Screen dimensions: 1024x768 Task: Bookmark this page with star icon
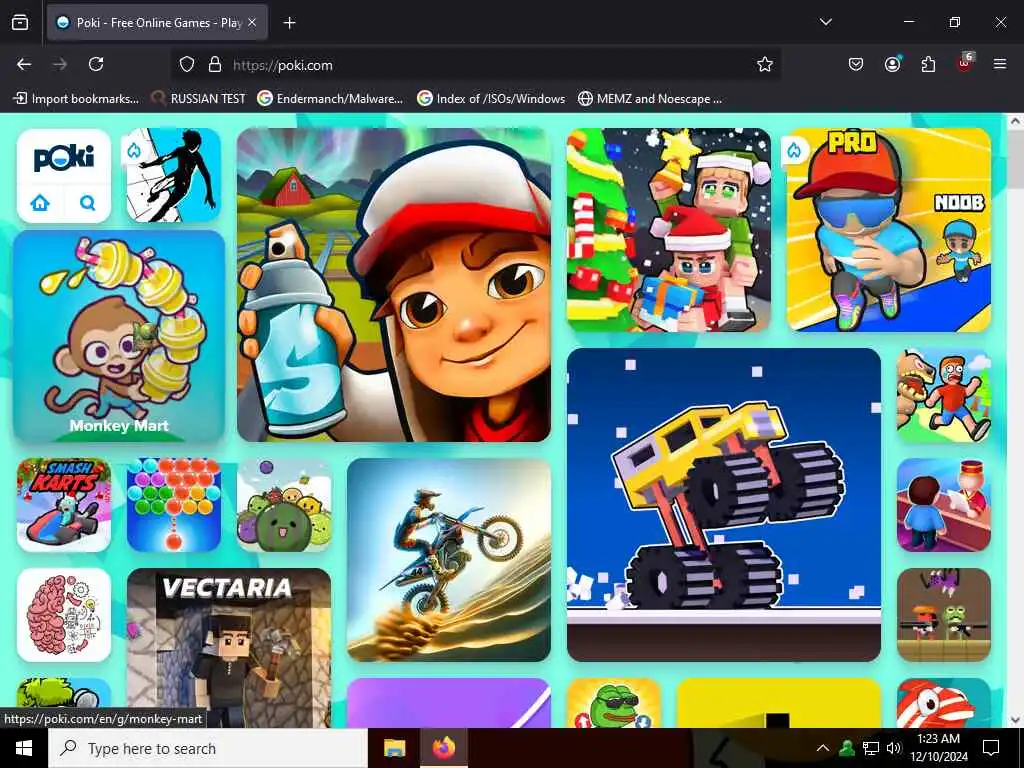[x=765, y=64]
